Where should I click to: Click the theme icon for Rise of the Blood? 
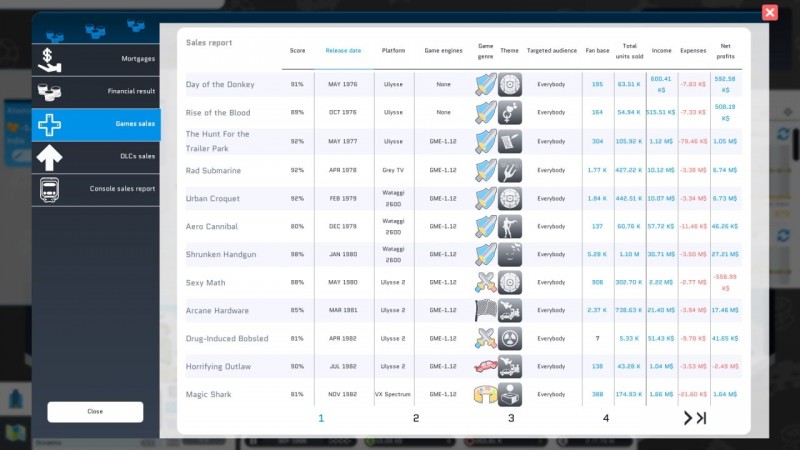point(510,113)
